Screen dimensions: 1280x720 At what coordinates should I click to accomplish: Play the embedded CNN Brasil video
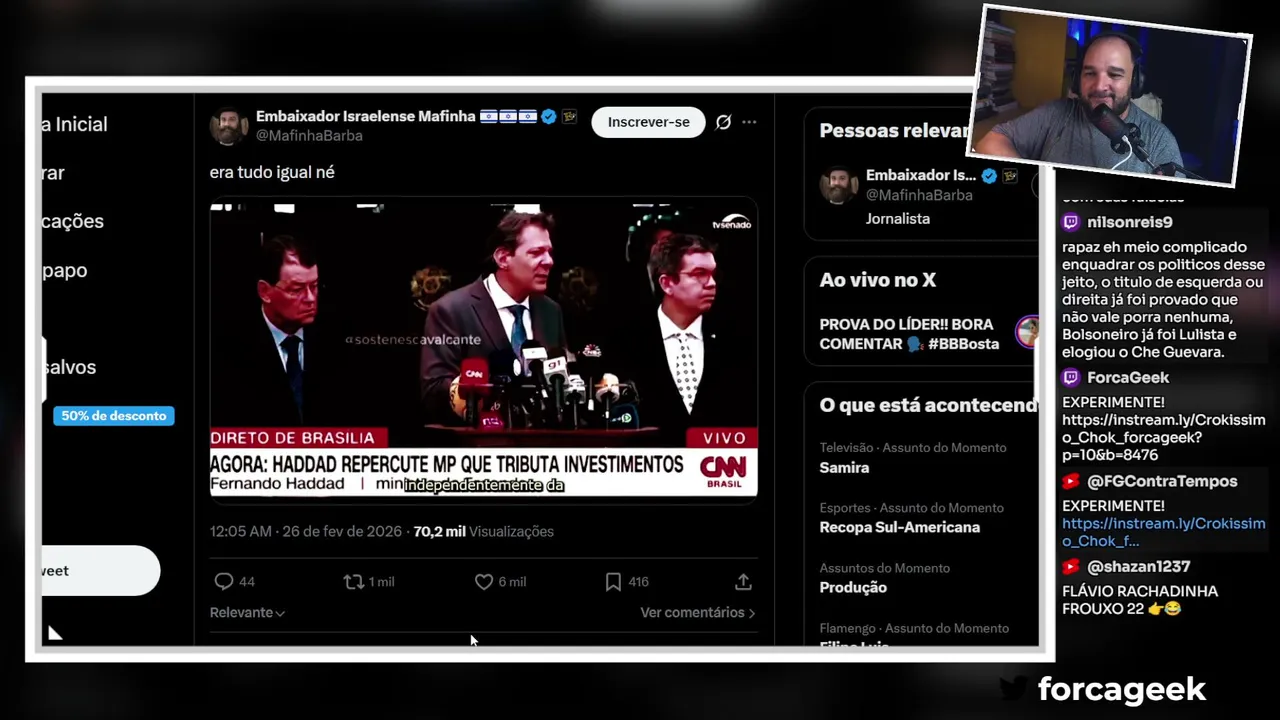click(483, 349)
